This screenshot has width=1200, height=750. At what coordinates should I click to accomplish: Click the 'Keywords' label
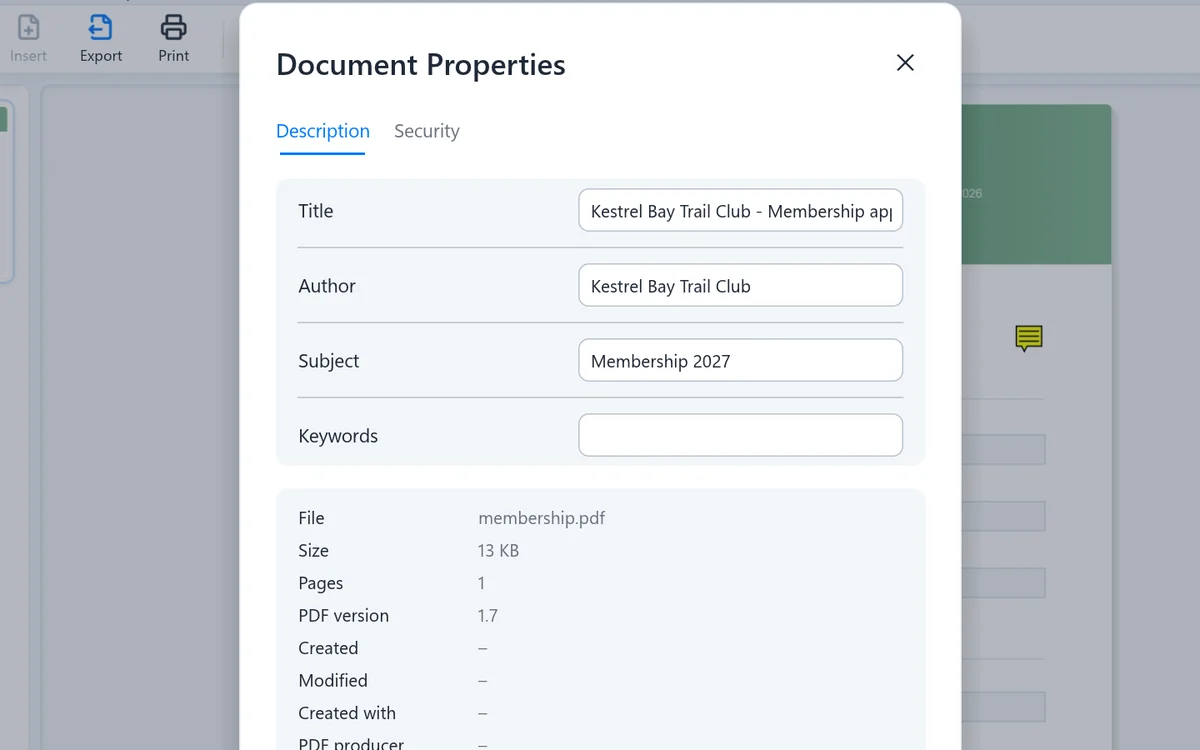(338, 436)
